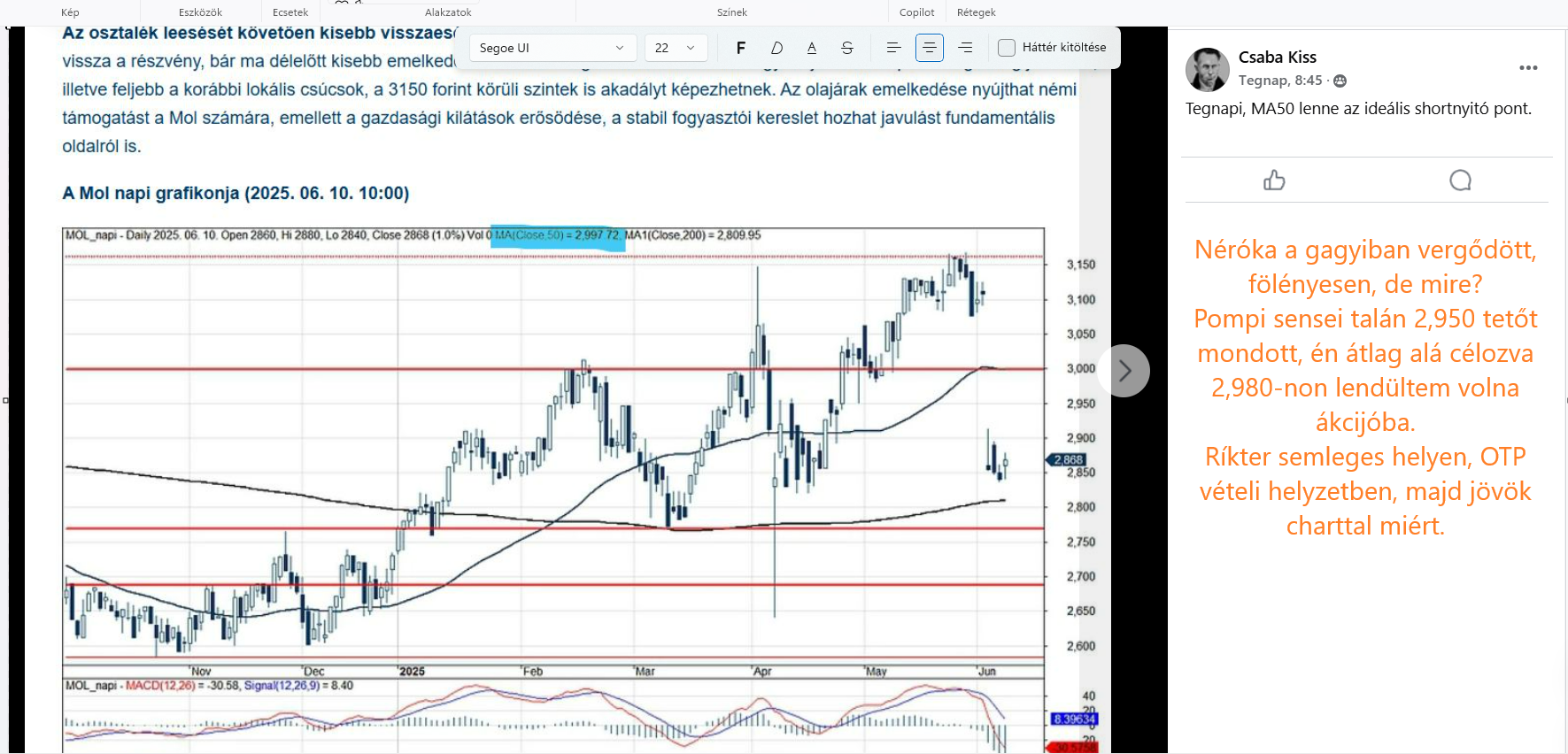Screen dimensions: 1568x754
Task: Click the Copilot ribbon group label
Action: [916, 12]
